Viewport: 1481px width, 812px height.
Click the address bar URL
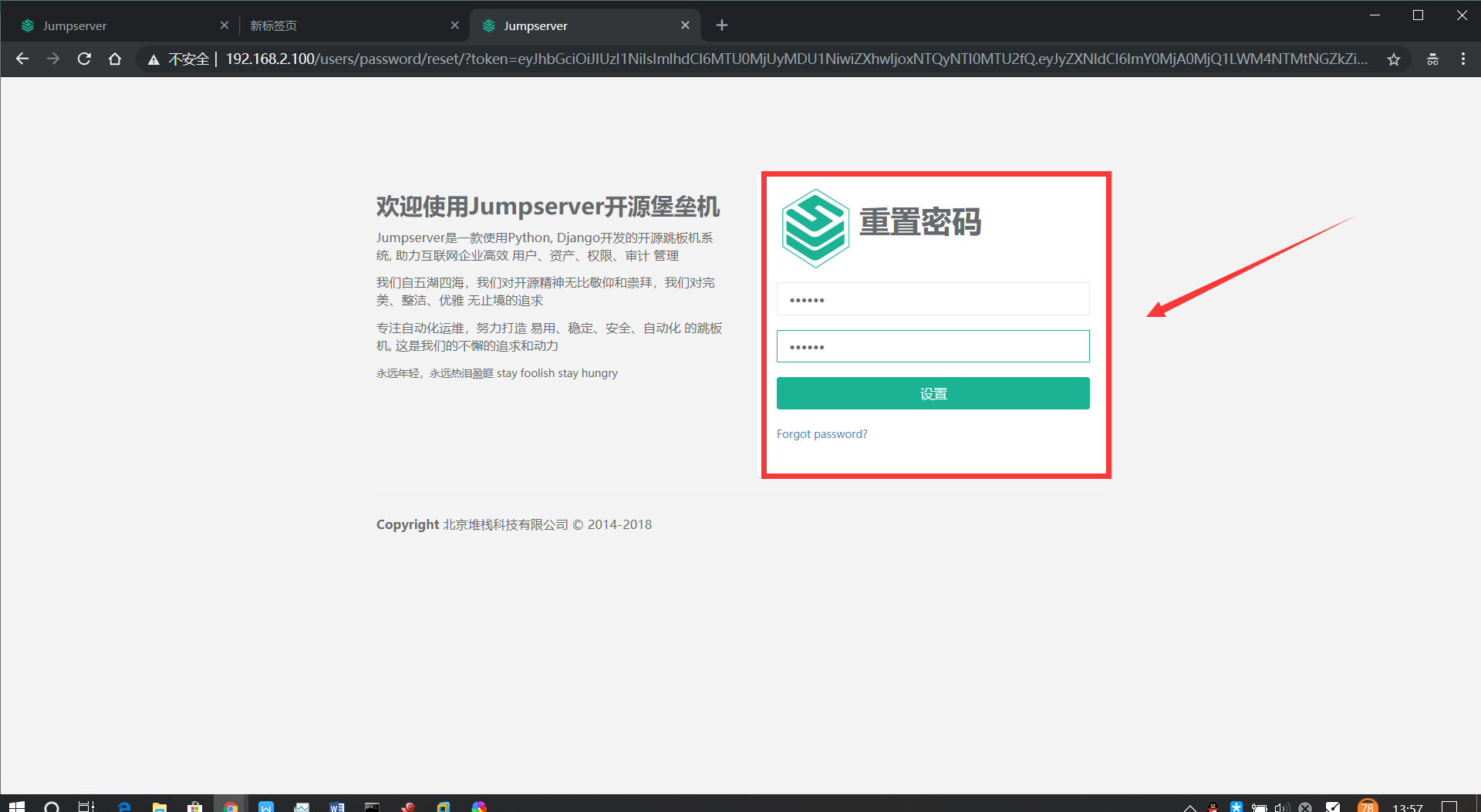(797, 59)
